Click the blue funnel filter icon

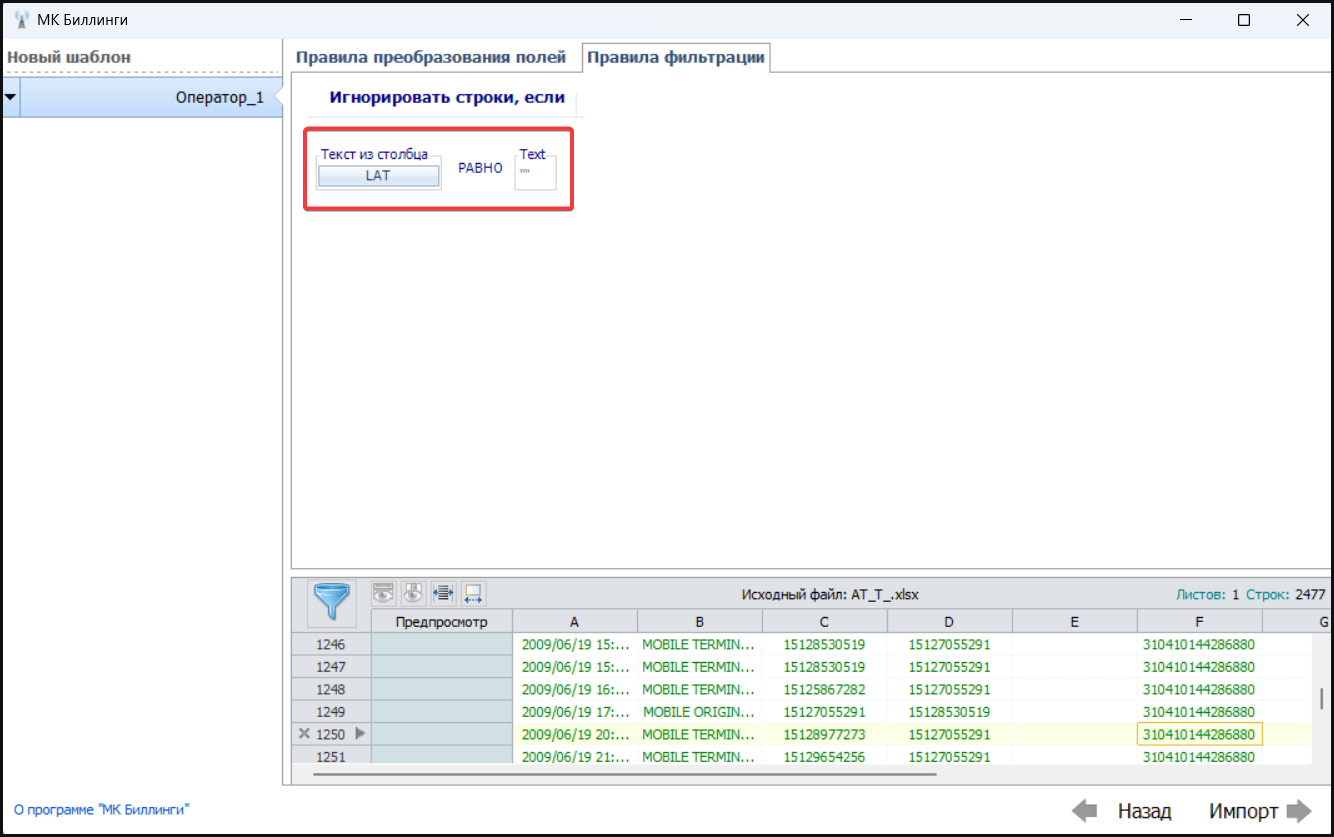[x=331, y=602]
